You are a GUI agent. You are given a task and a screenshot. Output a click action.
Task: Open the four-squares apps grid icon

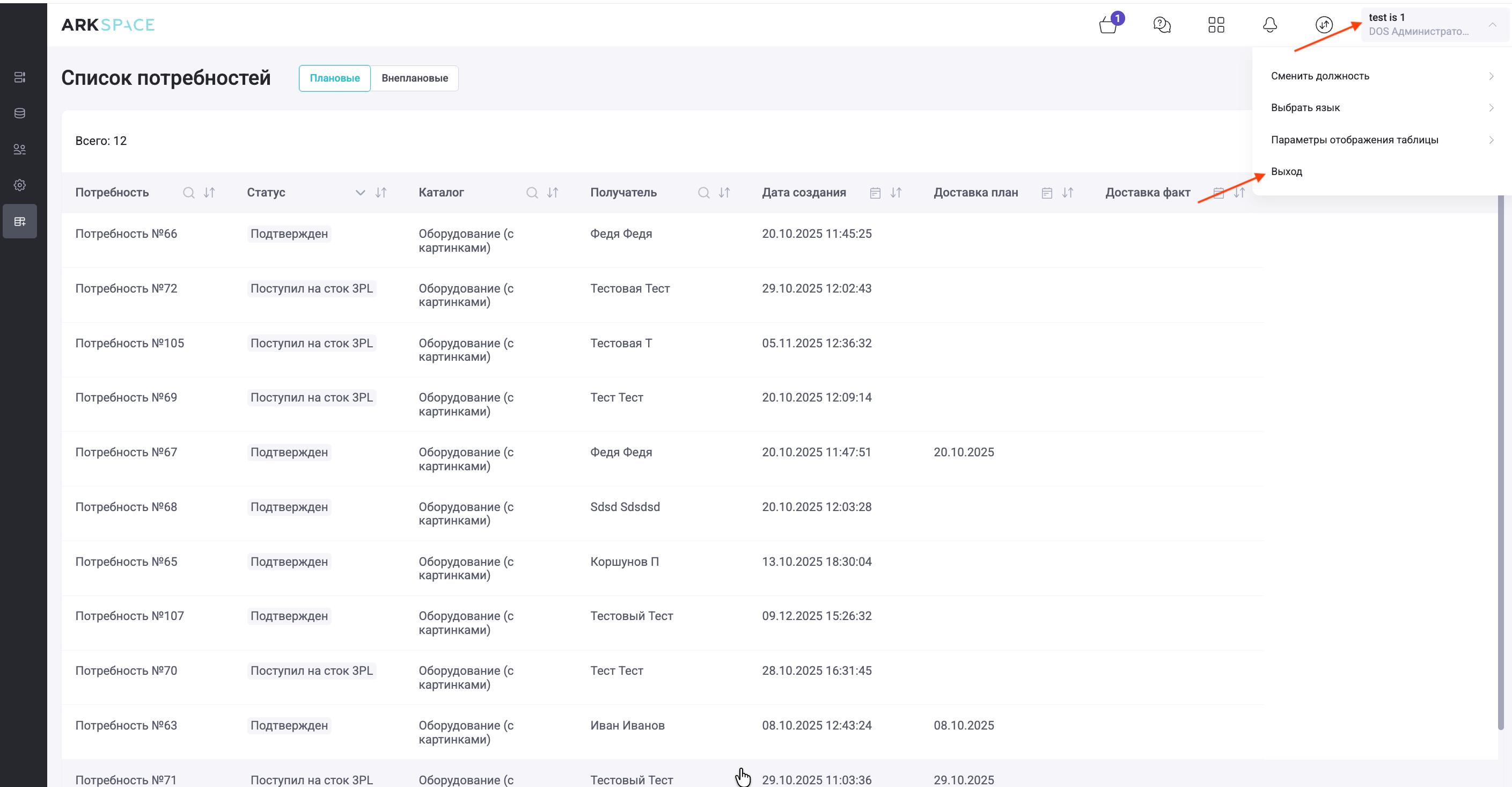pyautogui.click(x=1216, y=25)
